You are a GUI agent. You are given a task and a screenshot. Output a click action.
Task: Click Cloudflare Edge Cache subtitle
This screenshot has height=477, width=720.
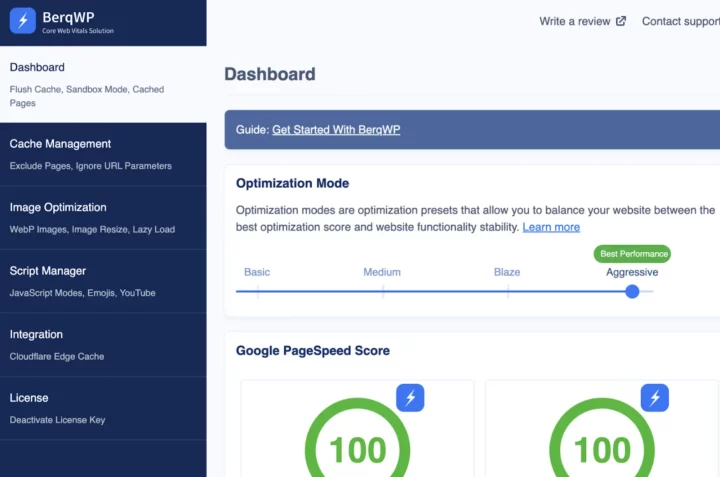(57, 356)
